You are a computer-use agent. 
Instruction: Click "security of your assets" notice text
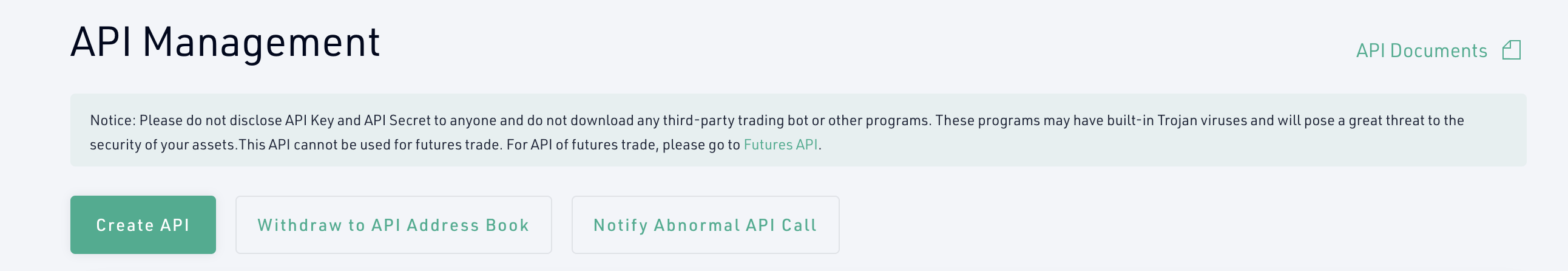coord(163,145)
